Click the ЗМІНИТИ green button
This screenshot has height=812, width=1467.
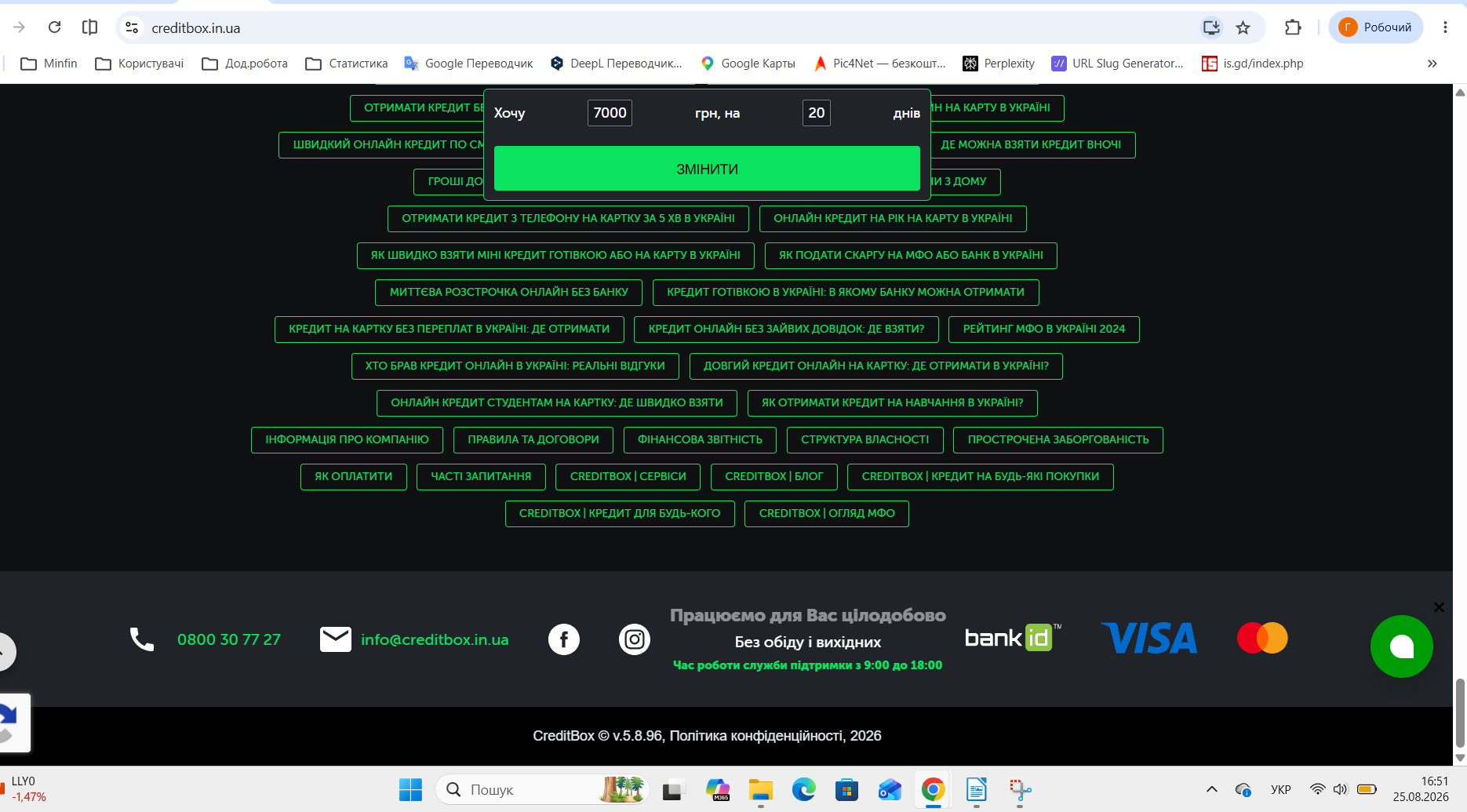click(x=707, y=169)
